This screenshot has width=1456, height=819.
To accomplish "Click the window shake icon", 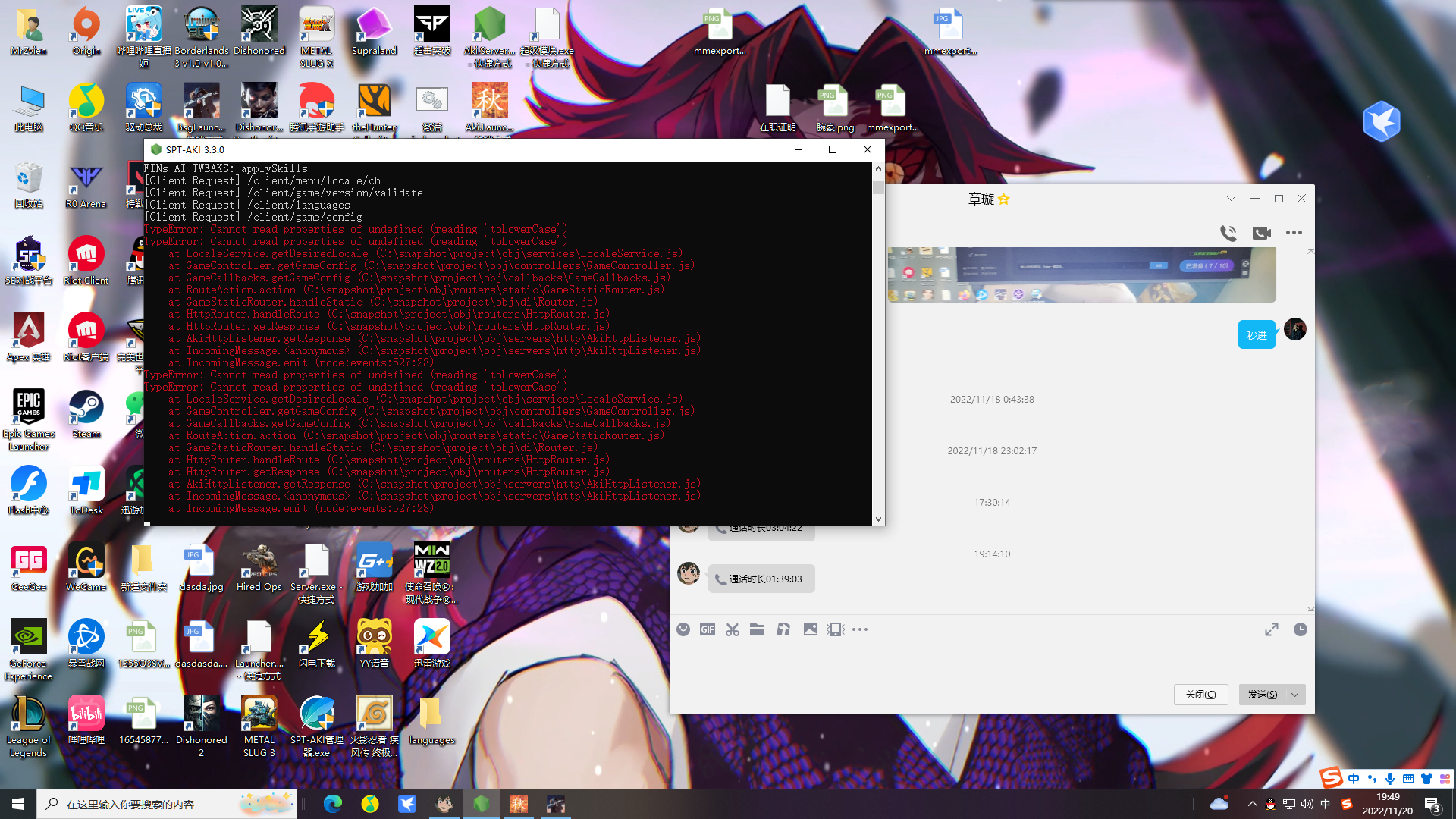I will pyautogui.click(x=836, y=629).
